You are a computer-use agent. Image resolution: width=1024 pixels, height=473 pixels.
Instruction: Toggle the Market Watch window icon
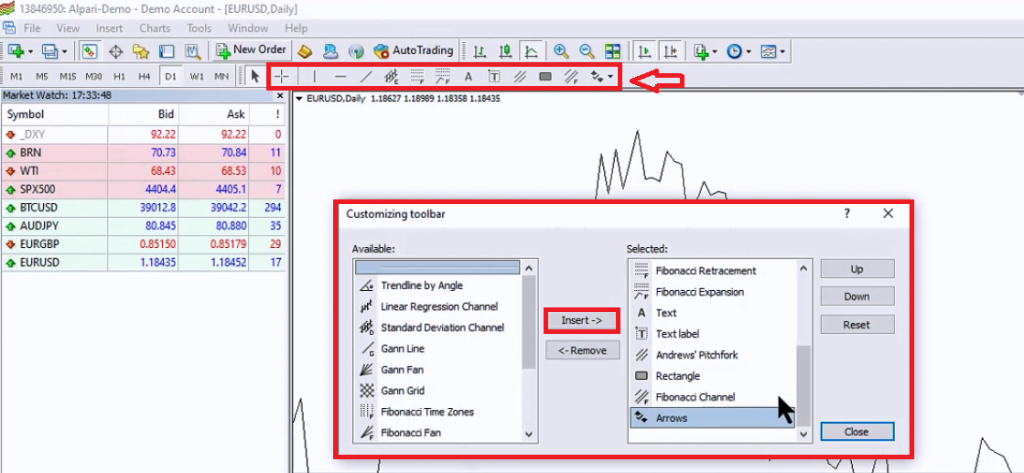(x=90, y=51)
